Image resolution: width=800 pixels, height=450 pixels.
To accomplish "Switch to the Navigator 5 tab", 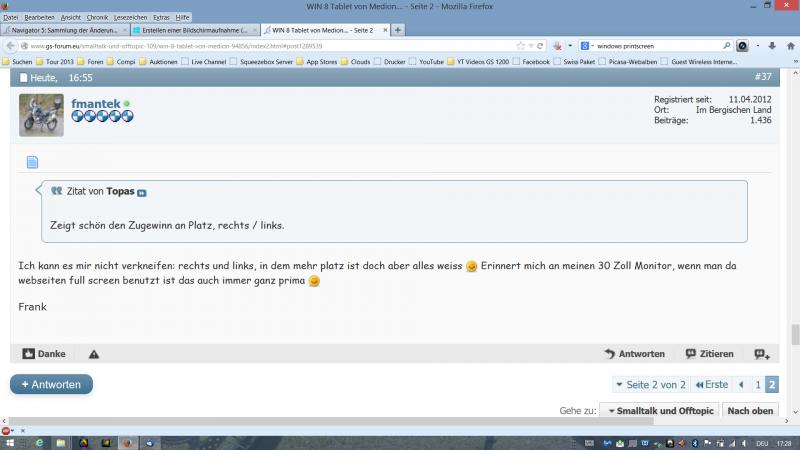I will coord(66,30).
